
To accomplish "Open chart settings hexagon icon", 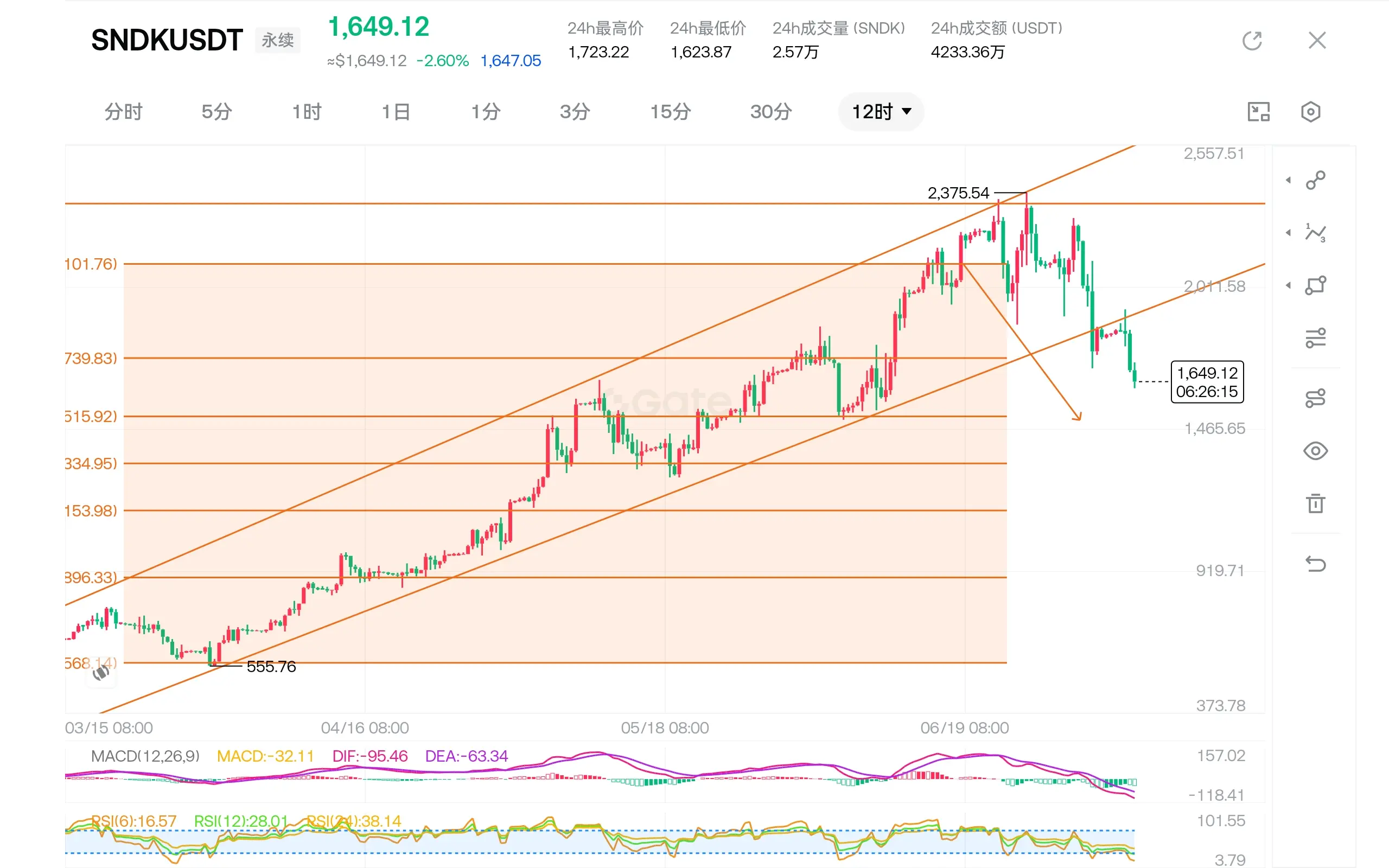I will 1310,112.
